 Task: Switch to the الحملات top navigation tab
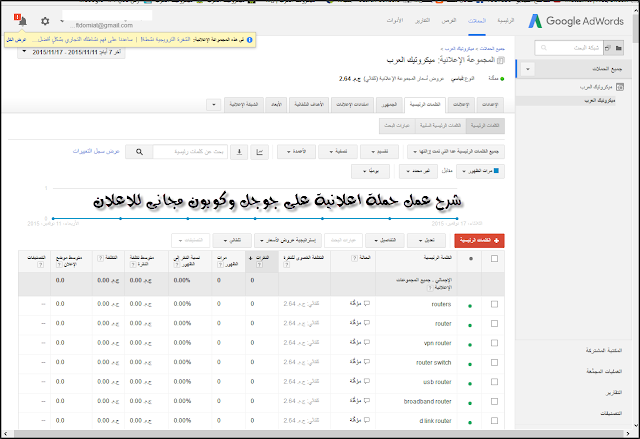point(477,21)
